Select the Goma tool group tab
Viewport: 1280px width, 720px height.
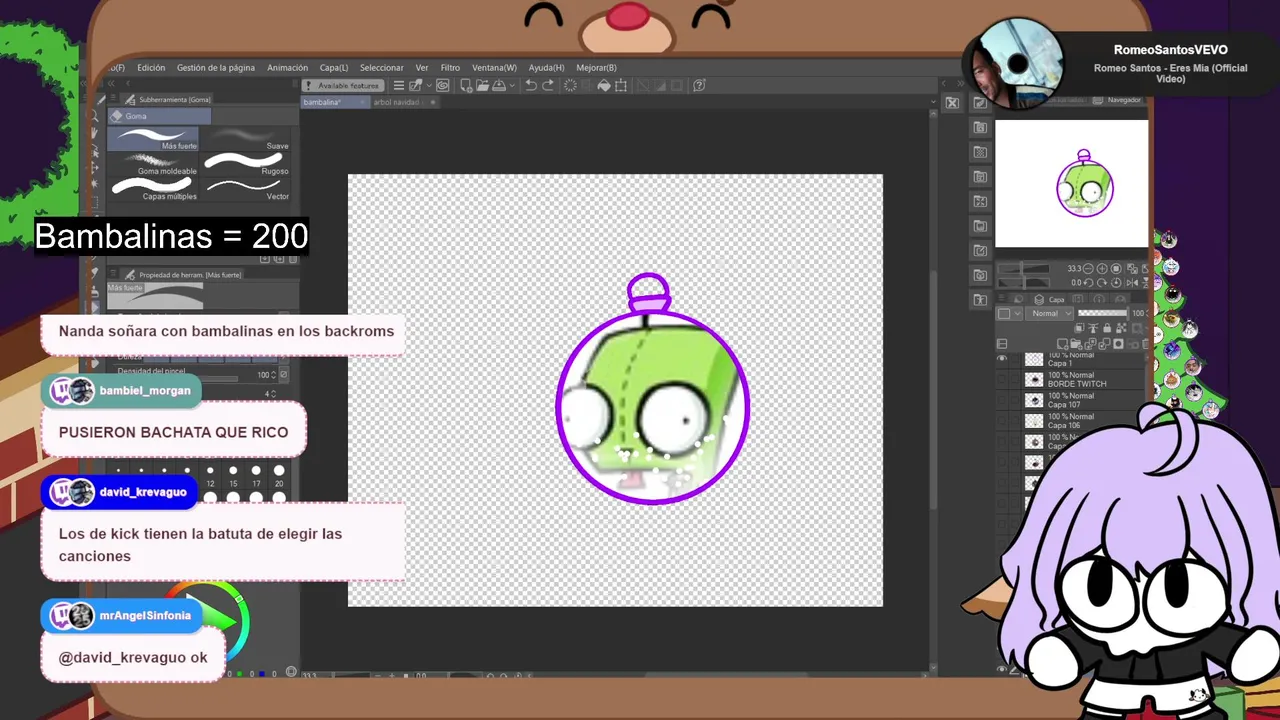(159, 116)
